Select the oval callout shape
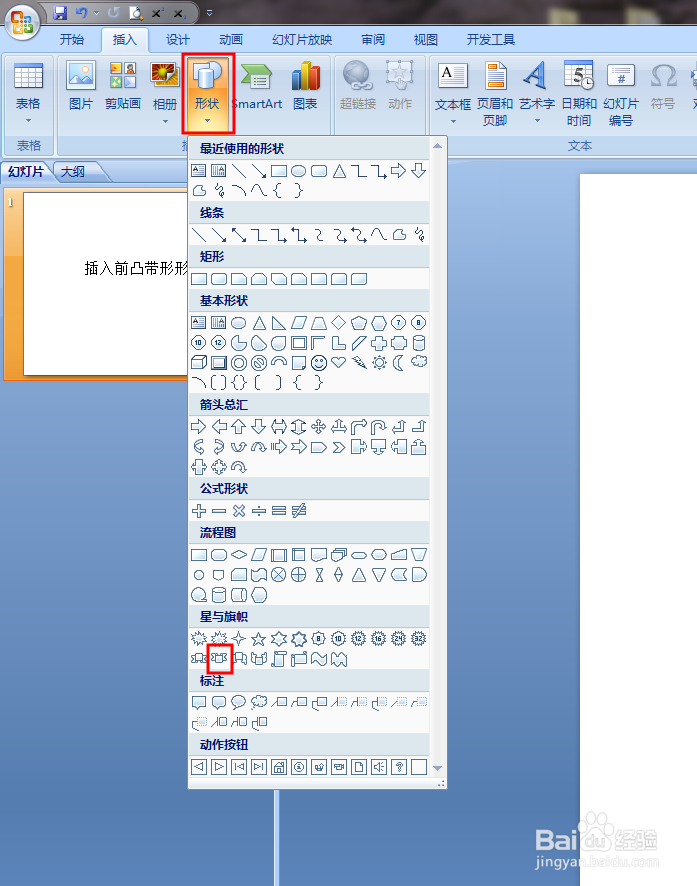 click(x=239, y=702)
